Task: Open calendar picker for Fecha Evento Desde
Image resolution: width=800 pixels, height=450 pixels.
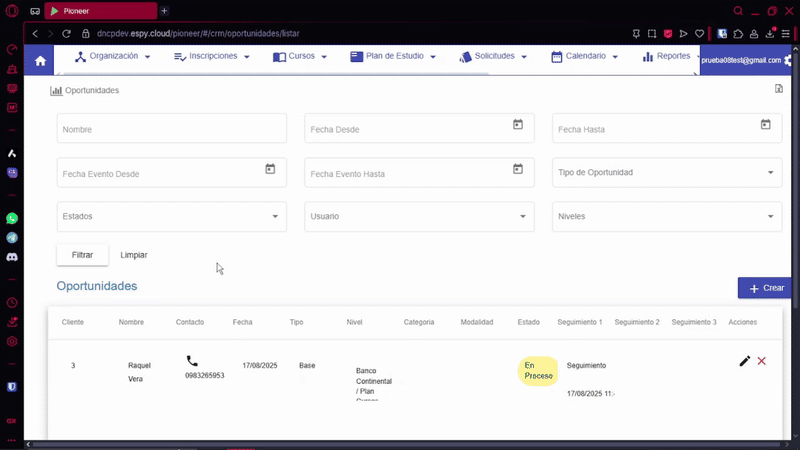Action: tap(270, 170)
